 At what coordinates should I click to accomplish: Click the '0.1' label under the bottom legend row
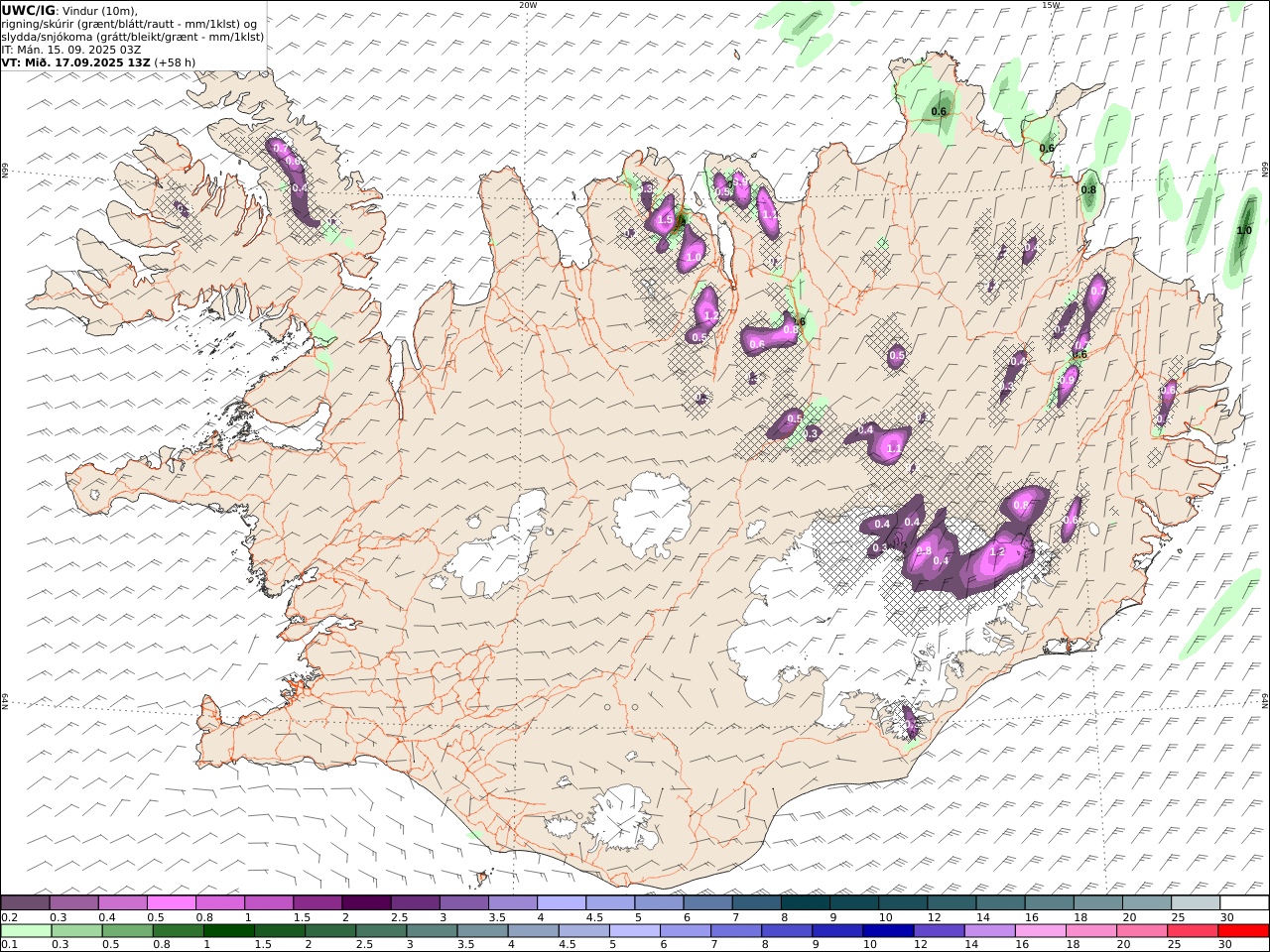click(9, 944)
